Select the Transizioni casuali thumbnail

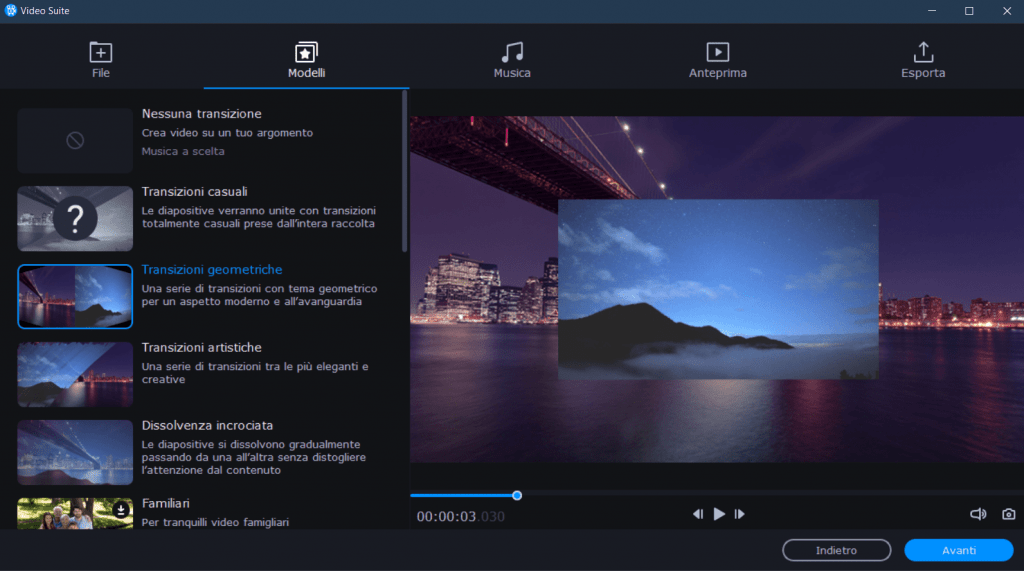75,218
